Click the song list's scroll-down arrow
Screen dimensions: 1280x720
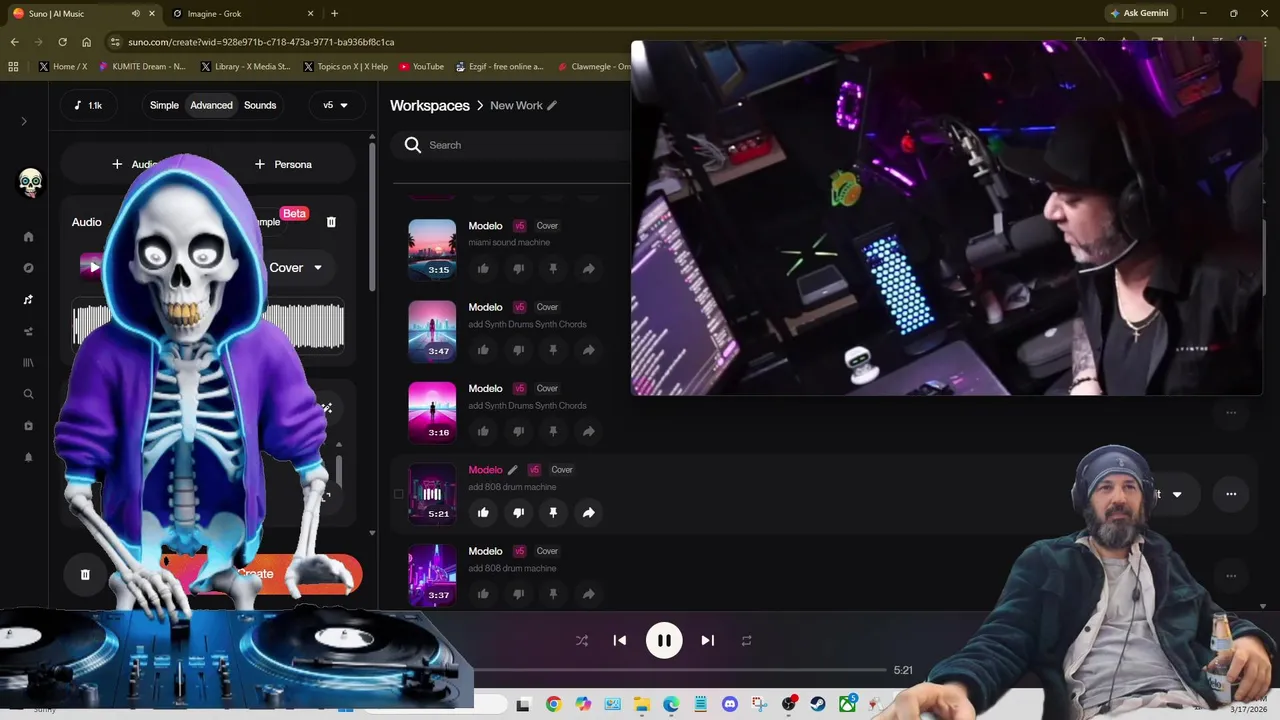tap(1263, 606)
